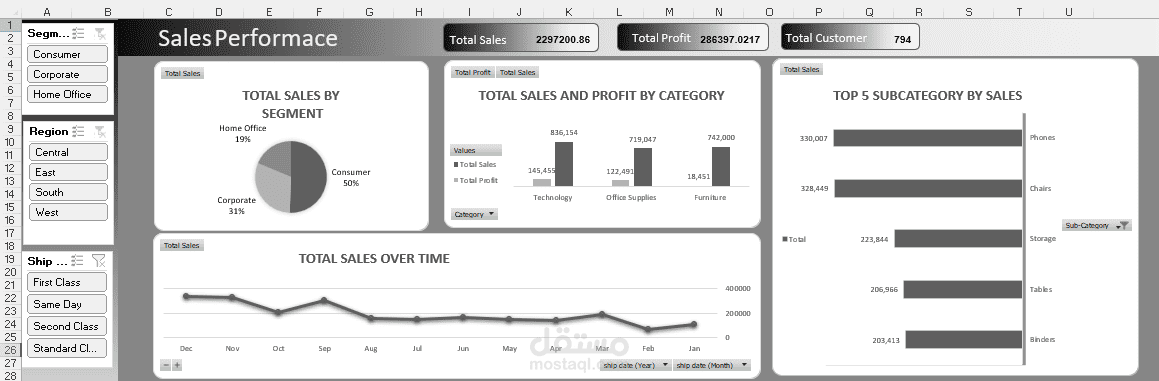The height and width of the screenshot is (381, 1159).
Task: Select column header U
Action: click(1069, 12)
